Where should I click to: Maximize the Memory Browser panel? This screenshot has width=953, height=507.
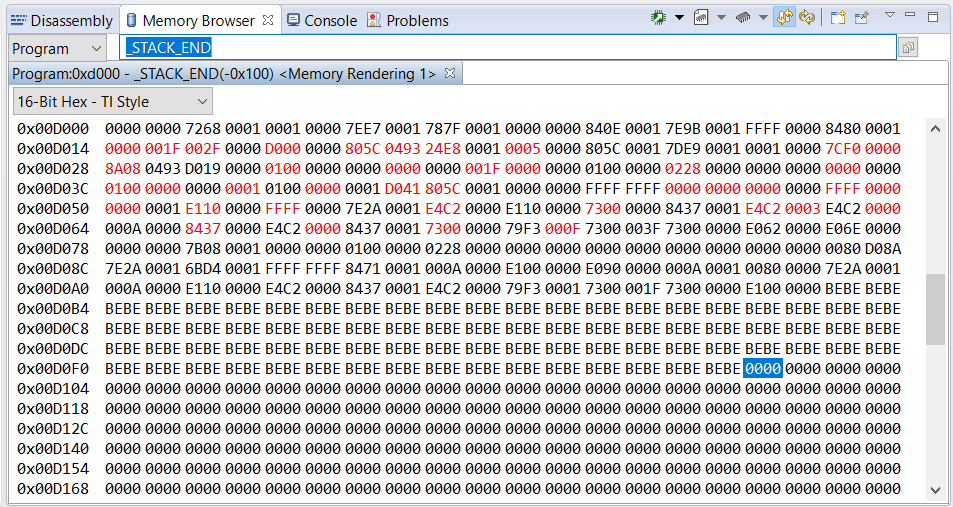point(933,17)
